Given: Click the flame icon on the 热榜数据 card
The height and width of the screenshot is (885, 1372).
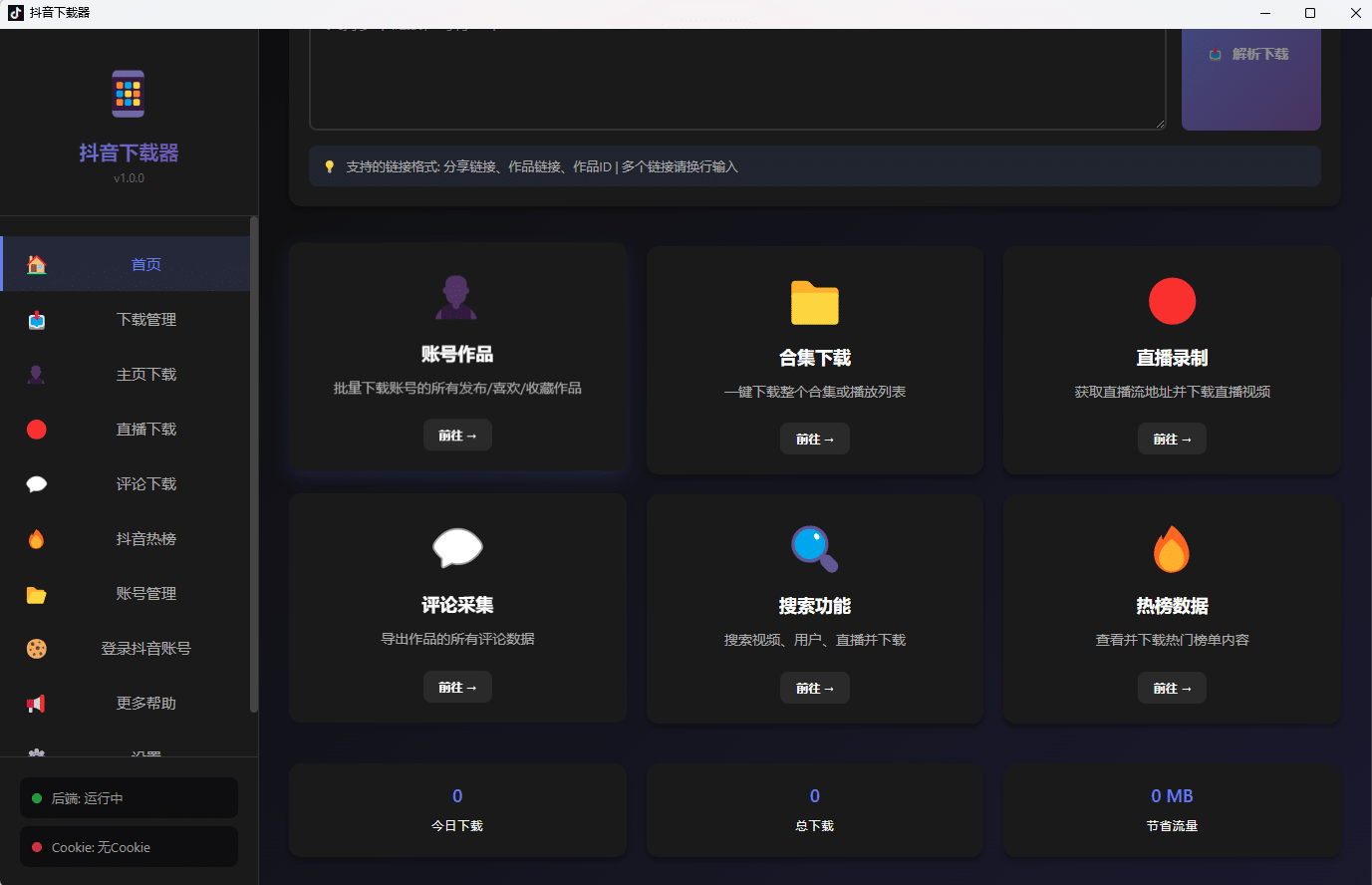Looking at the screenshot, I should [1172, 548].
